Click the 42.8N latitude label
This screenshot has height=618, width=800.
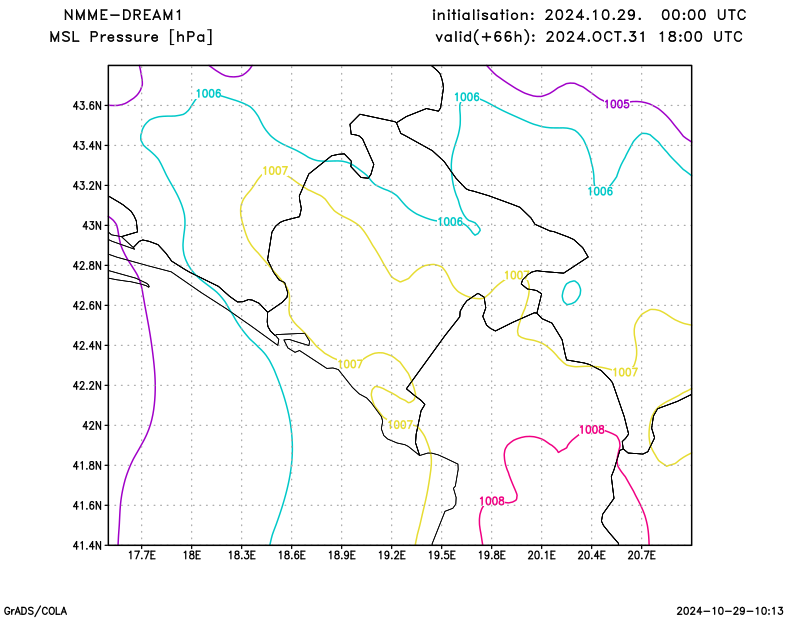tap(87, 265)
